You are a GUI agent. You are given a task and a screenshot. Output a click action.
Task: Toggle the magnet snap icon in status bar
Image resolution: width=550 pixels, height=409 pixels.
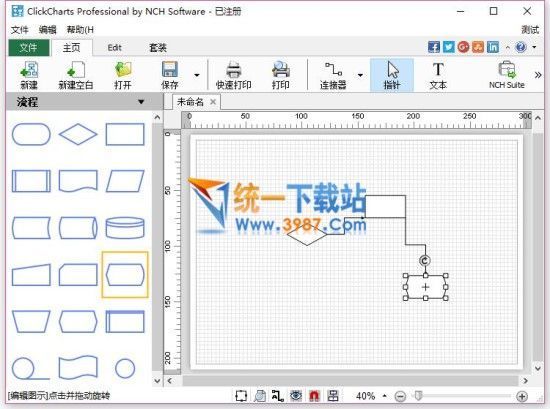pyautogui.click(x=314, y=396)
